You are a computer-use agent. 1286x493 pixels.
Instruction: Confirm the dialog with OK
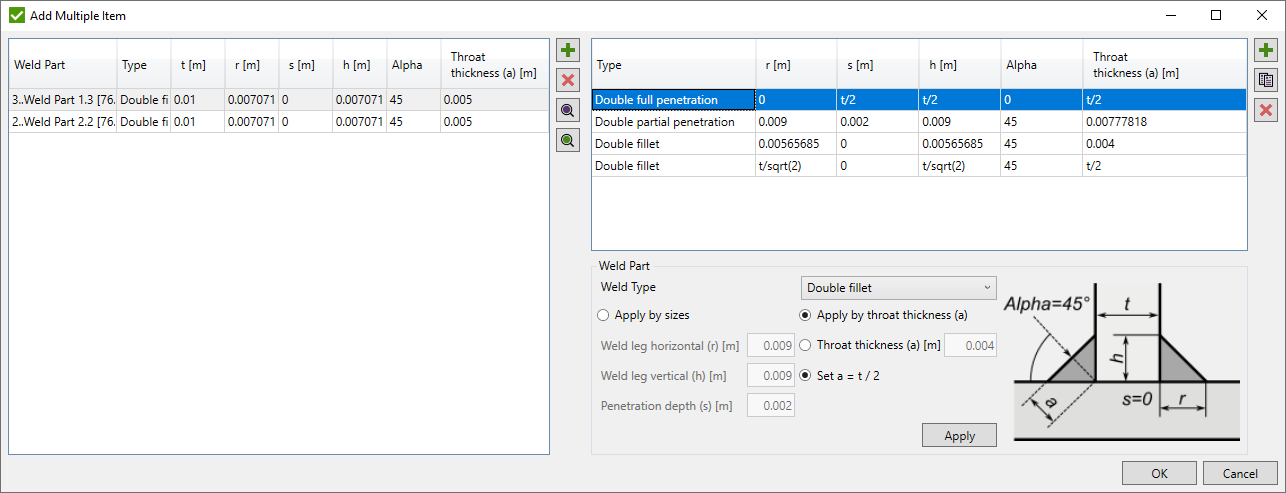(1158, 473)
